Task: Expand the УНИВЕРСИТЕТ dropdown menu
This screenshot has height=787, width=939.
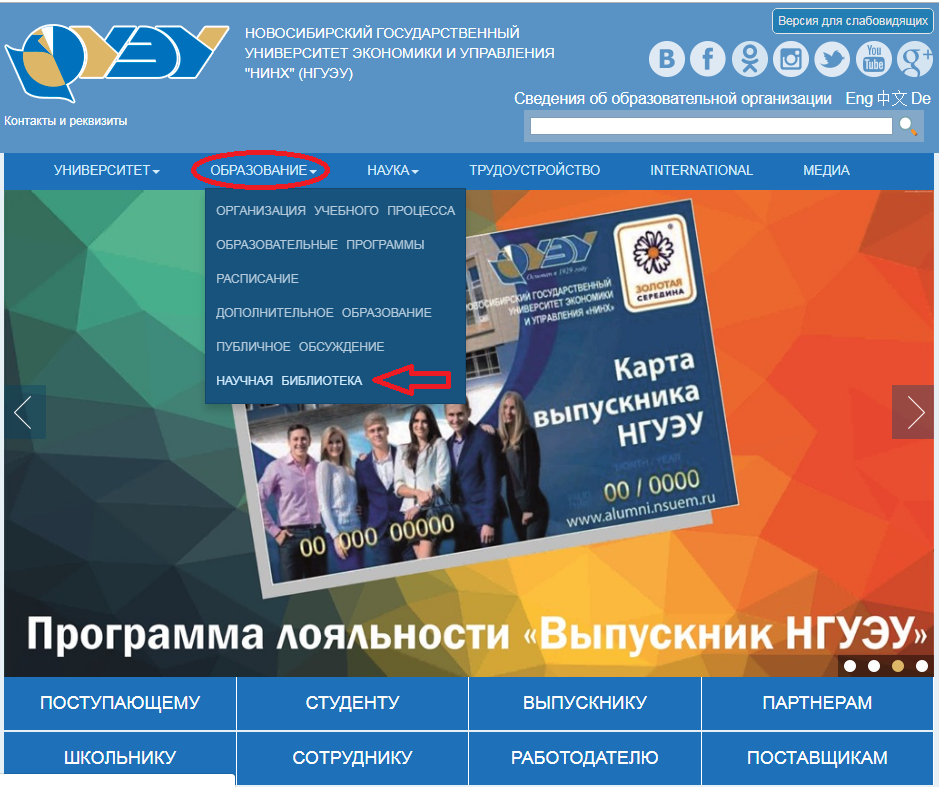Action: pos(107,170)
